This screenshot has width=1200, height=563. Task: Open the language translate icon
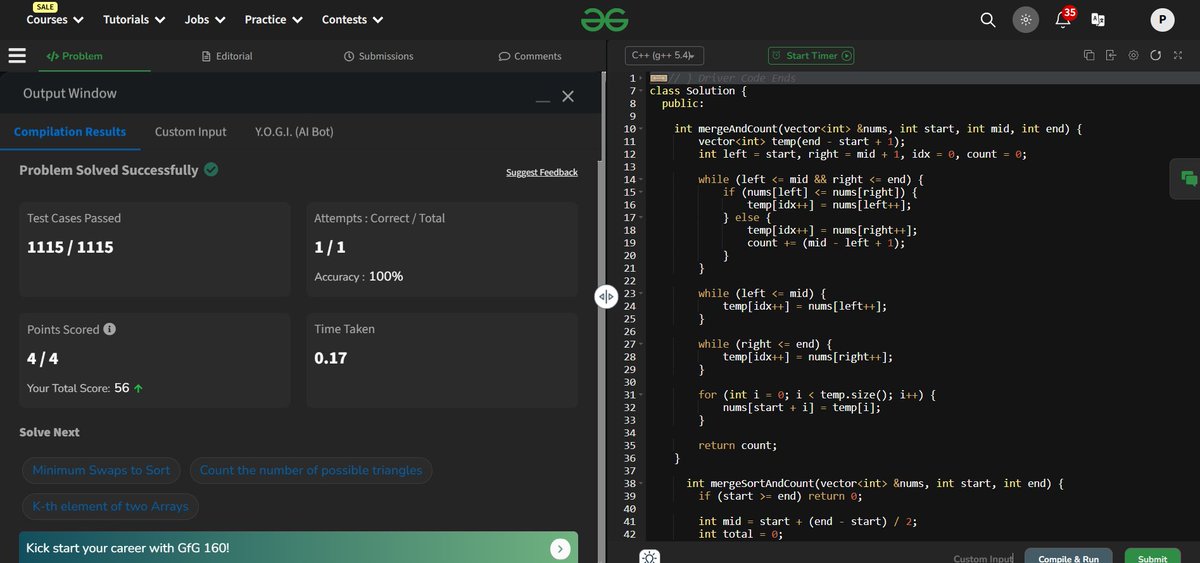[x=1098, y=19]
